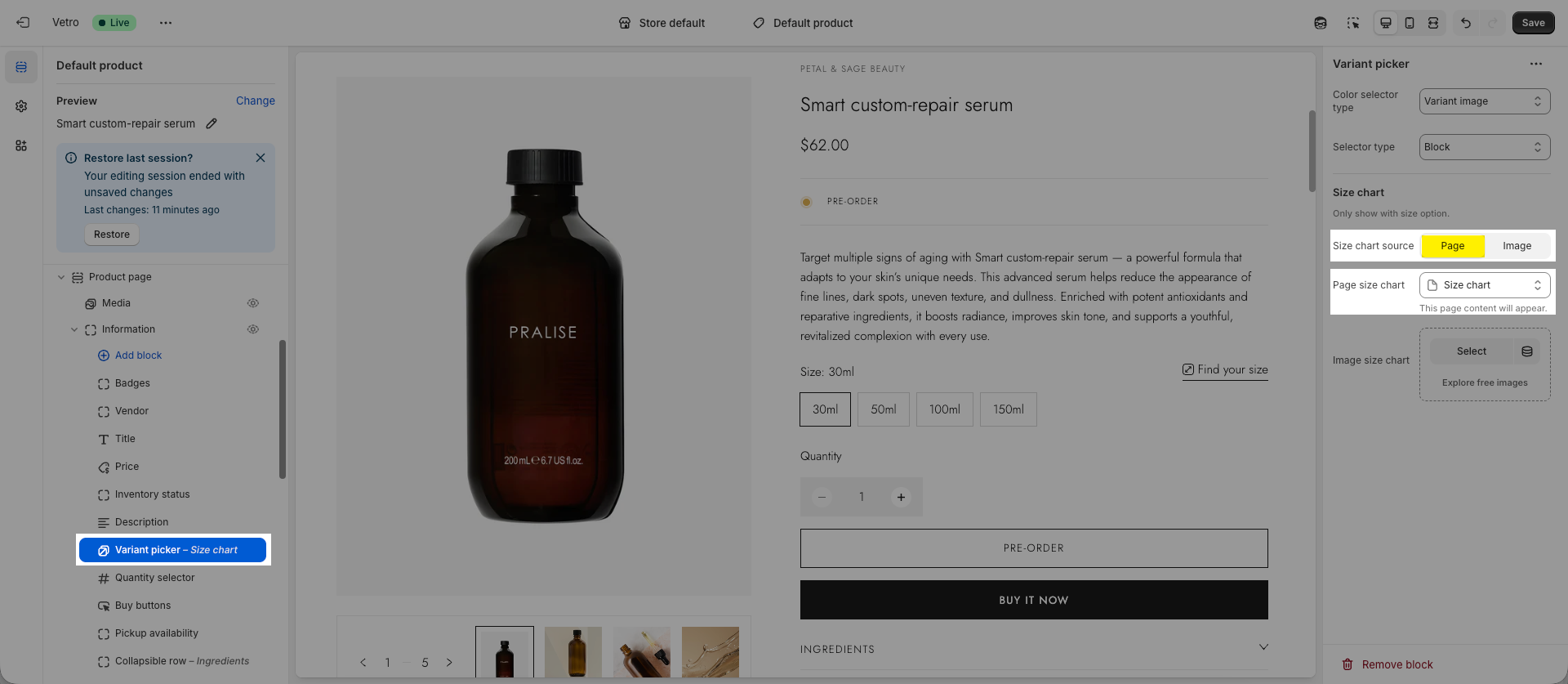Open the Page size chart dropdown
This screenshot has height=684, width=1568.
tap(1484, 285)
